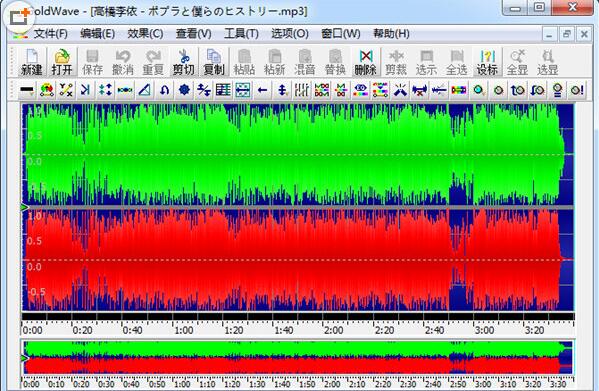Screen dimensions: 599x391
Task: Click the 1:30 mark on the overview ruler
Action: point(257,384)
